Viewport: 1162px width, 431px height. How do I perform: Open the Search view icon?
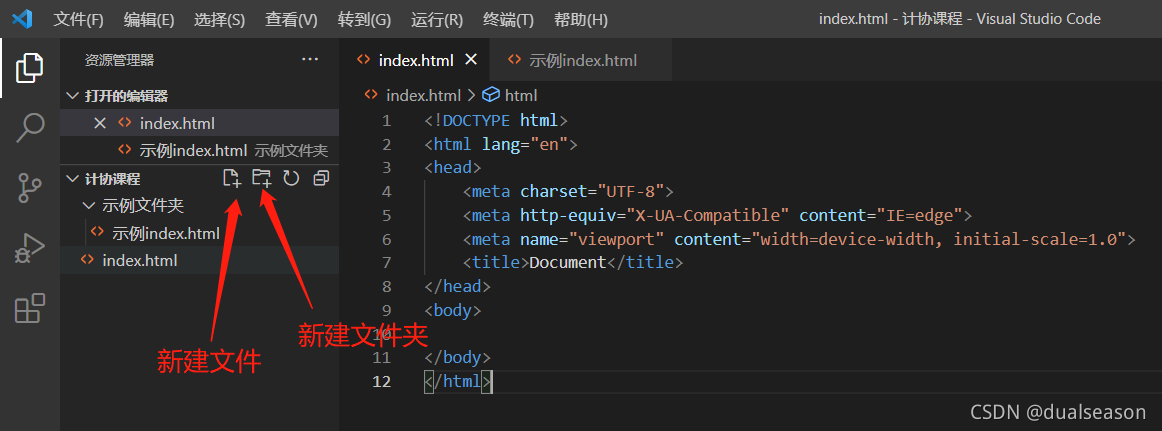(x=30, y=127)
